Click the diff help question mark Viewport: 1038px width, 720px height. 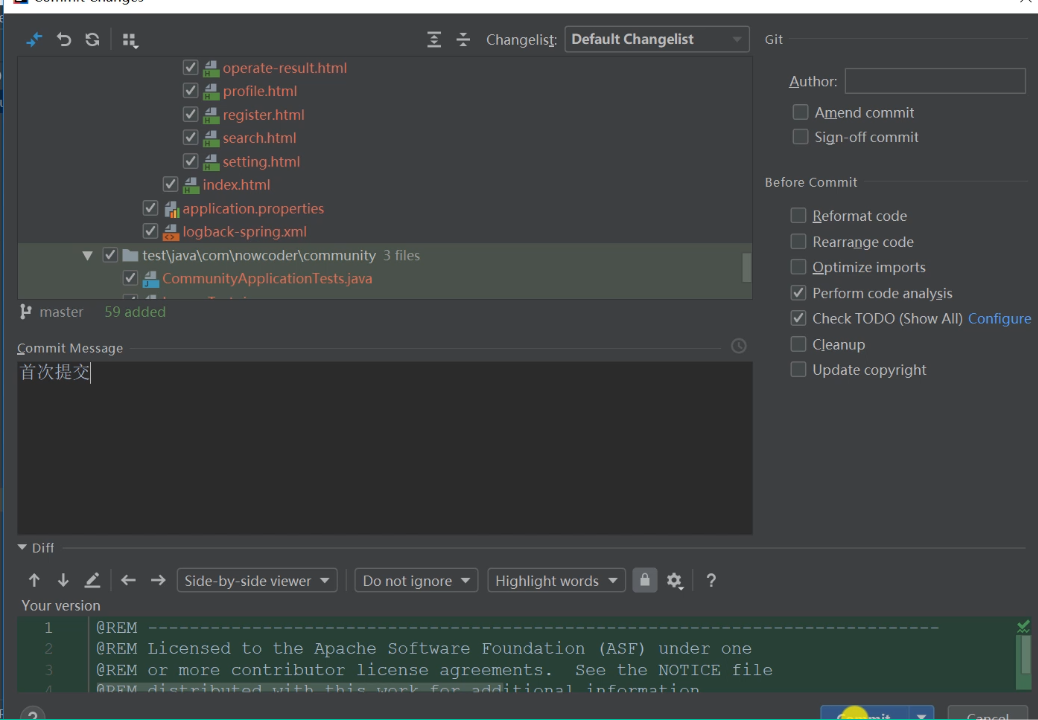point(711,580)
